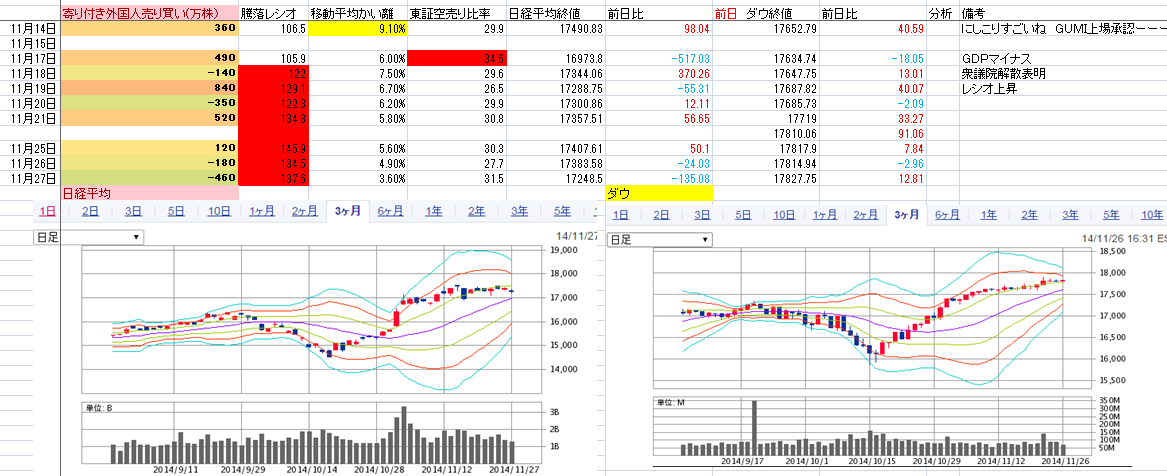The image size is (1167, 476).
Task: Switch Nikkei chart to the 10日 tab
Action: pyautogui.click(x=218, y=211)
